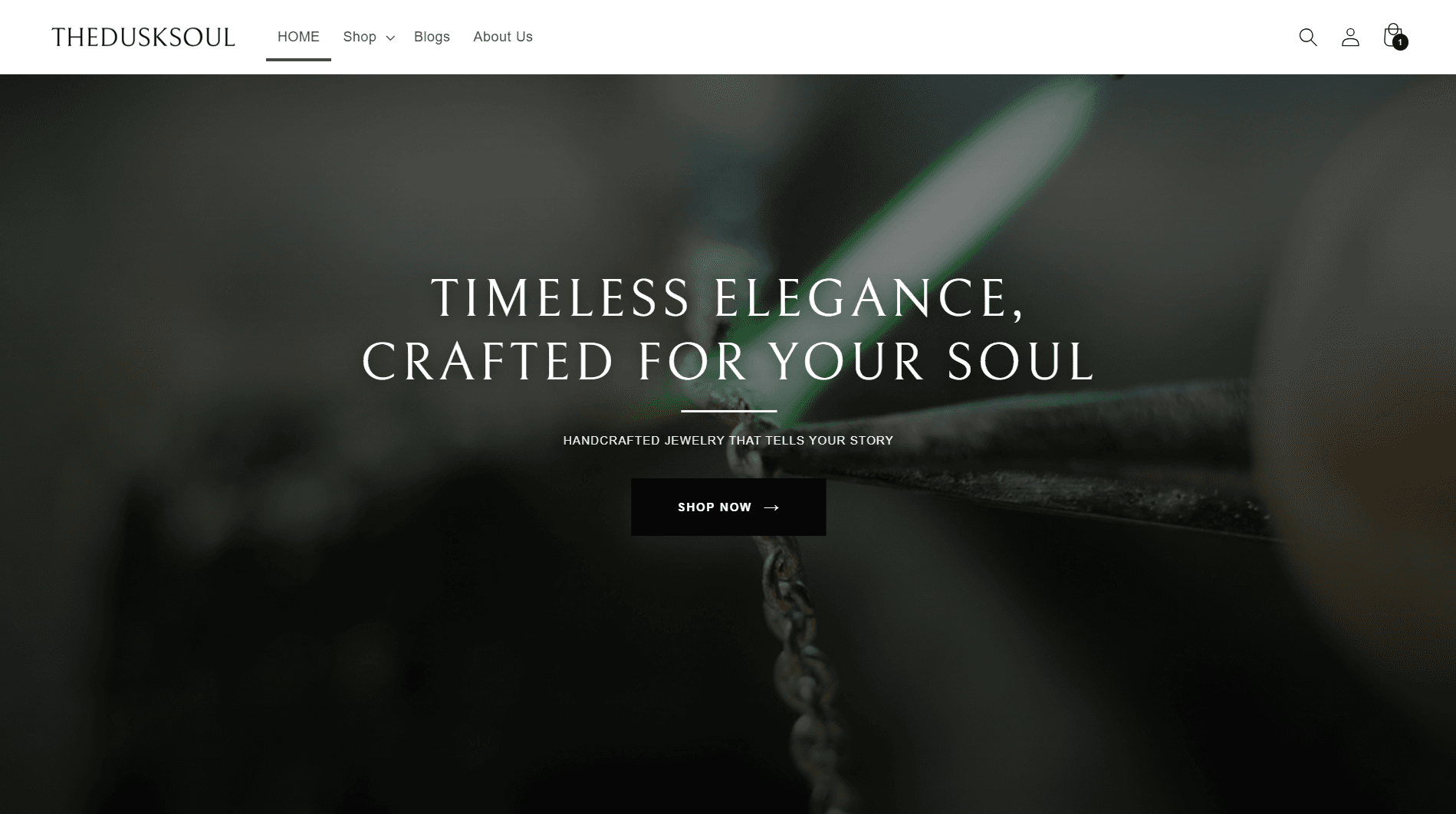The image size is (1456, 814).
Task: Click the Timeless Elegance headline
Action: (728, 297)
